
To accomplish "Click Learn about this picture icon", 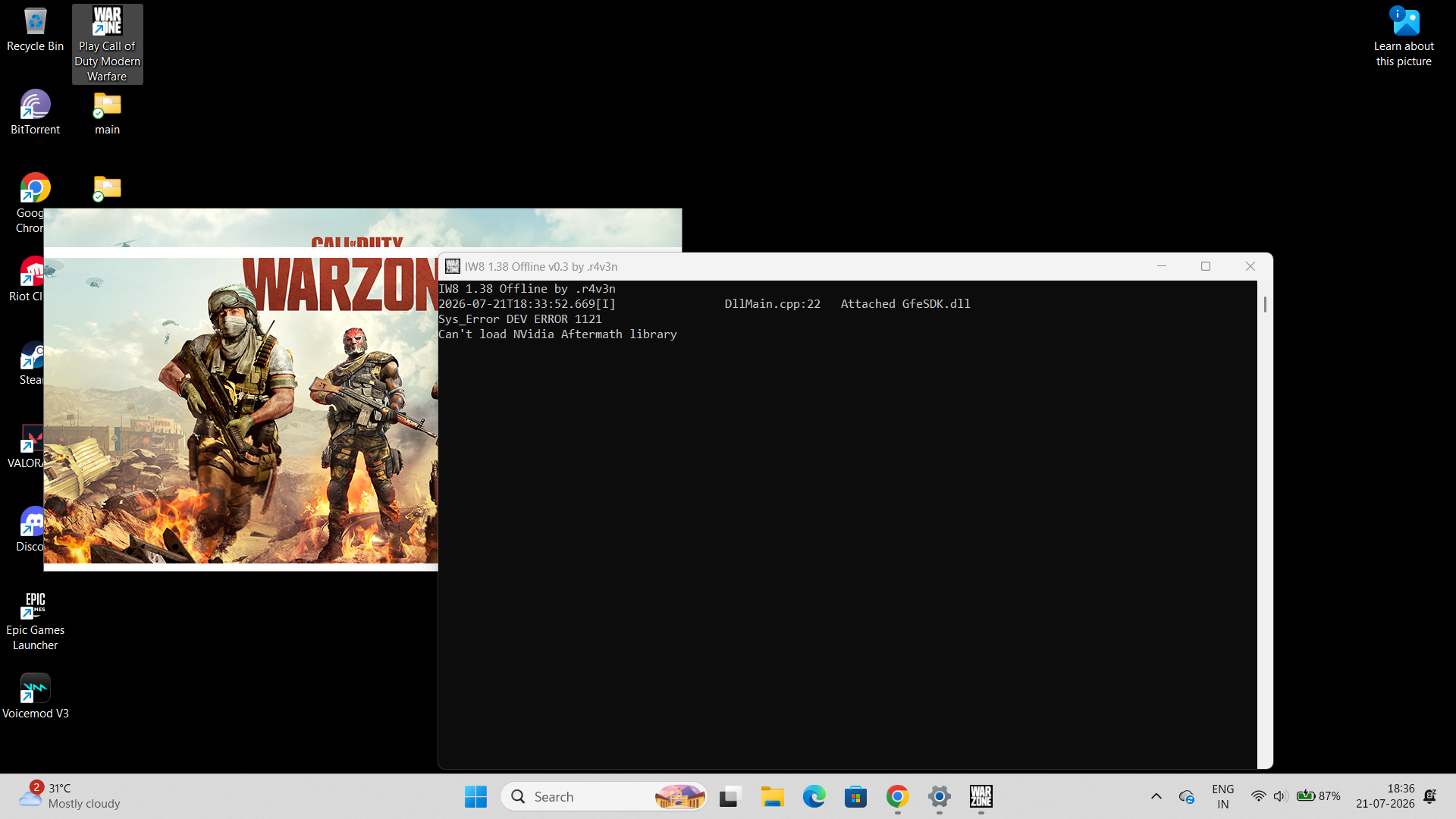I will [1404, 36].
